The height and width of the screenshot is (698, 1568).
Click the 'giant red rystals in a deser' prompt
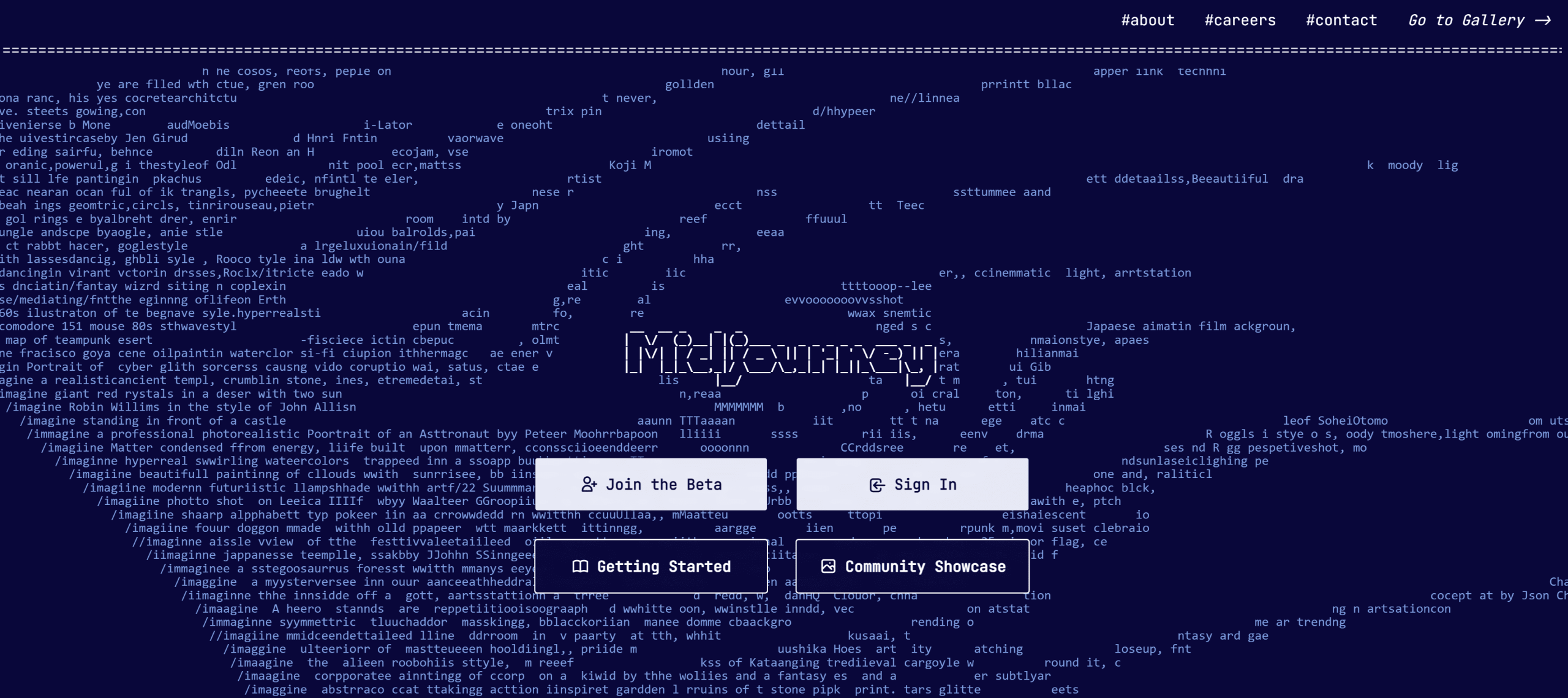click(171, 393)
